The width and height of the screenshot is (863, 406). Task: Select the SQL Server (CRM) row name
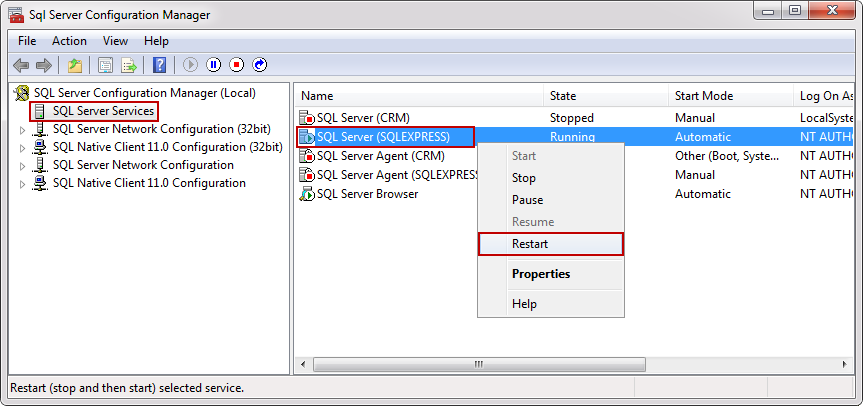tap(363, 118)
